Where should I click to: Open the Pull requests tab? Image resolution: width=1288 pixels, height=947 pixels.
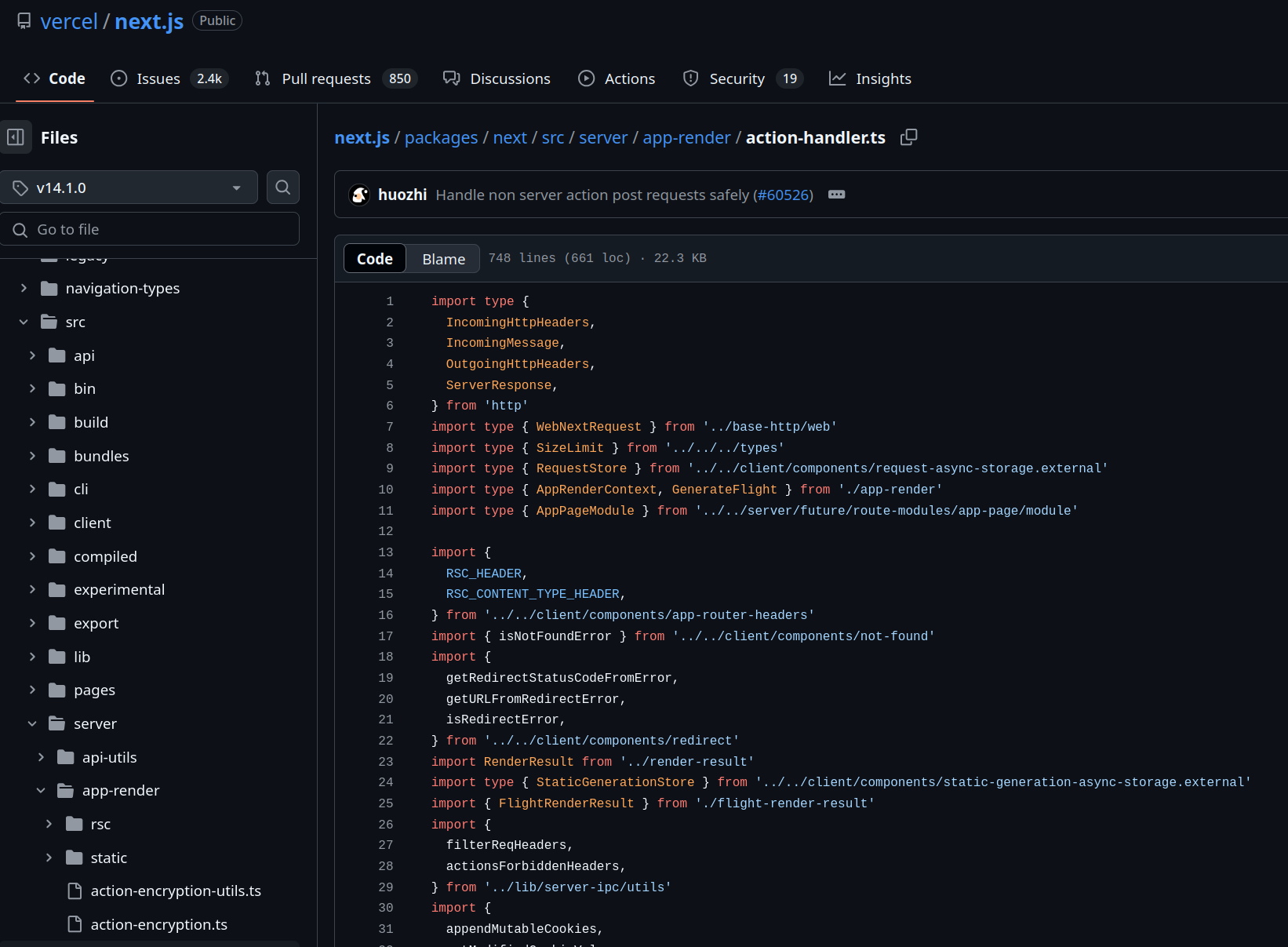pos(336,78)
